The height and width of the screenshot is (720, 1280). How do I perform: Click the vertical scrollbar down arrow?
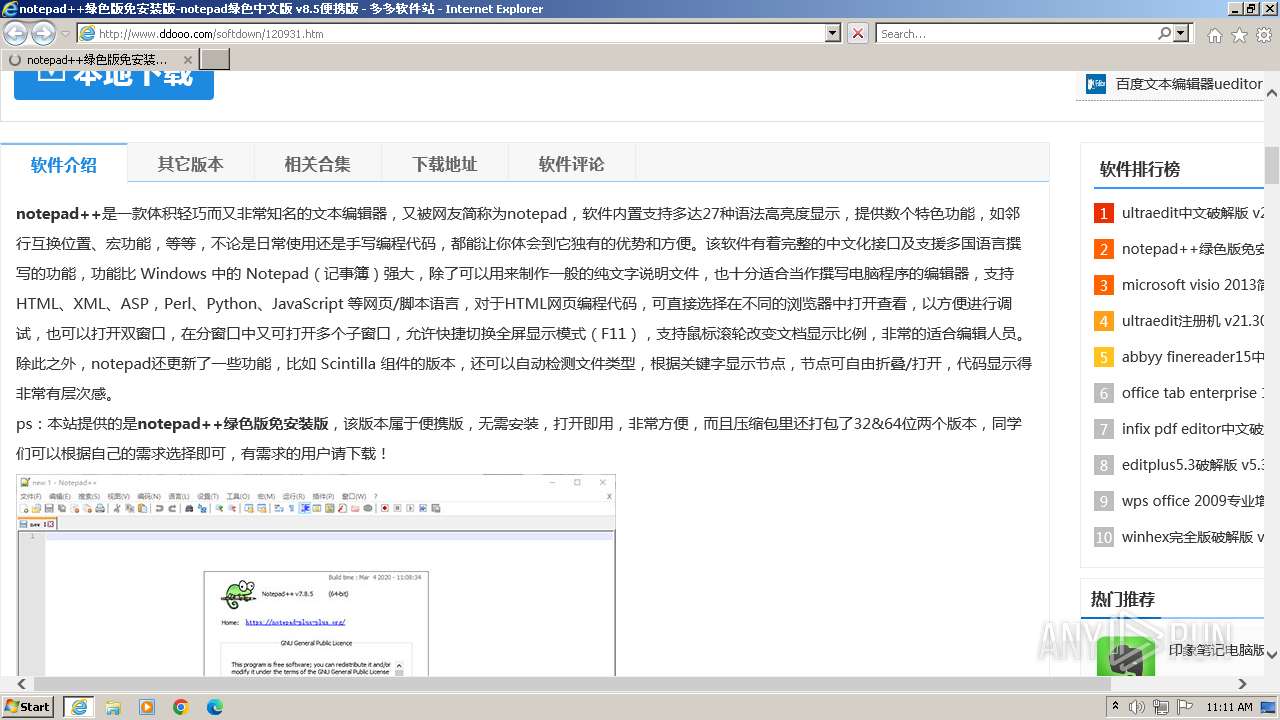1272,655
